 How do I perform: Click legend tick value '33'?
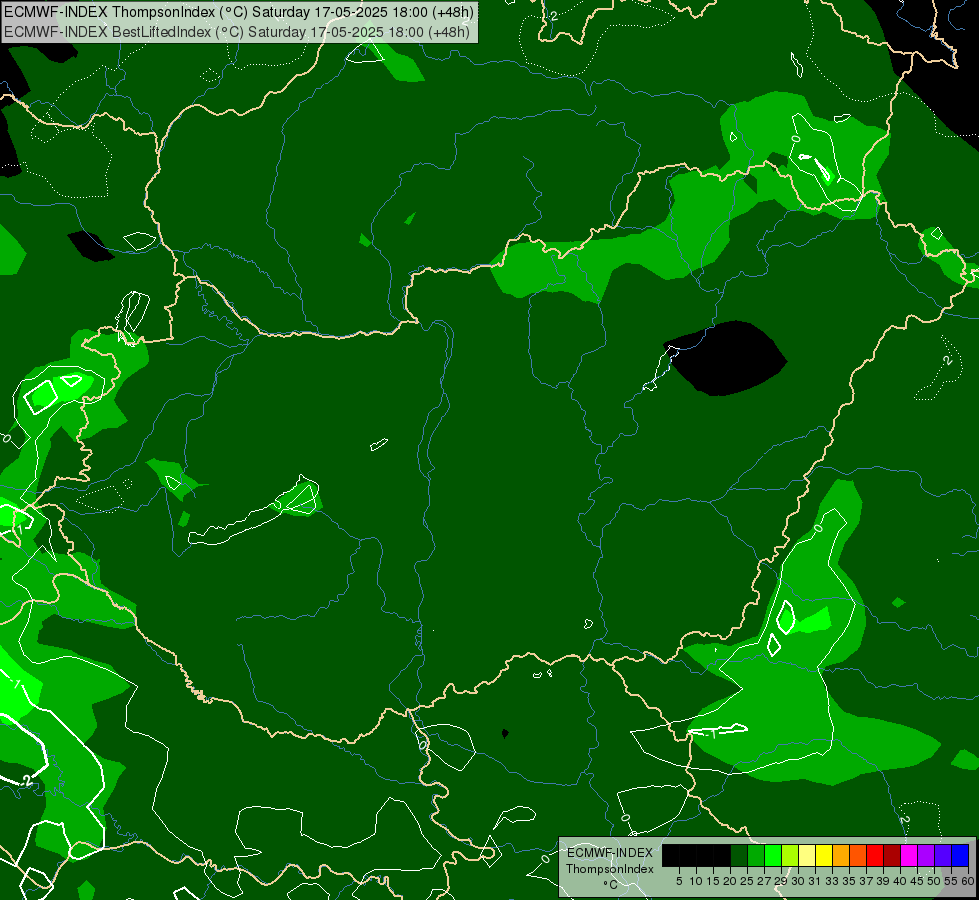(832, 881)
